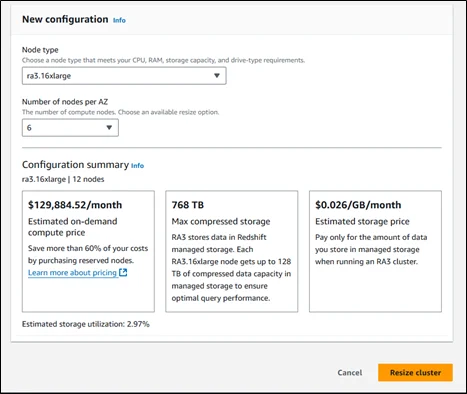Open the Learn more about pricing link
Viewport: 467px width, 394px height.
tap(72, 273)
